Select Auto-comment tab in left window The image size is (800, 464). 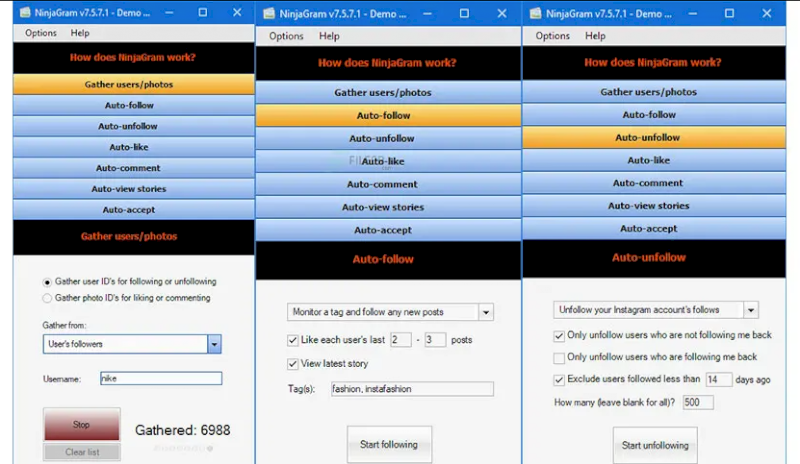[134, 168]
